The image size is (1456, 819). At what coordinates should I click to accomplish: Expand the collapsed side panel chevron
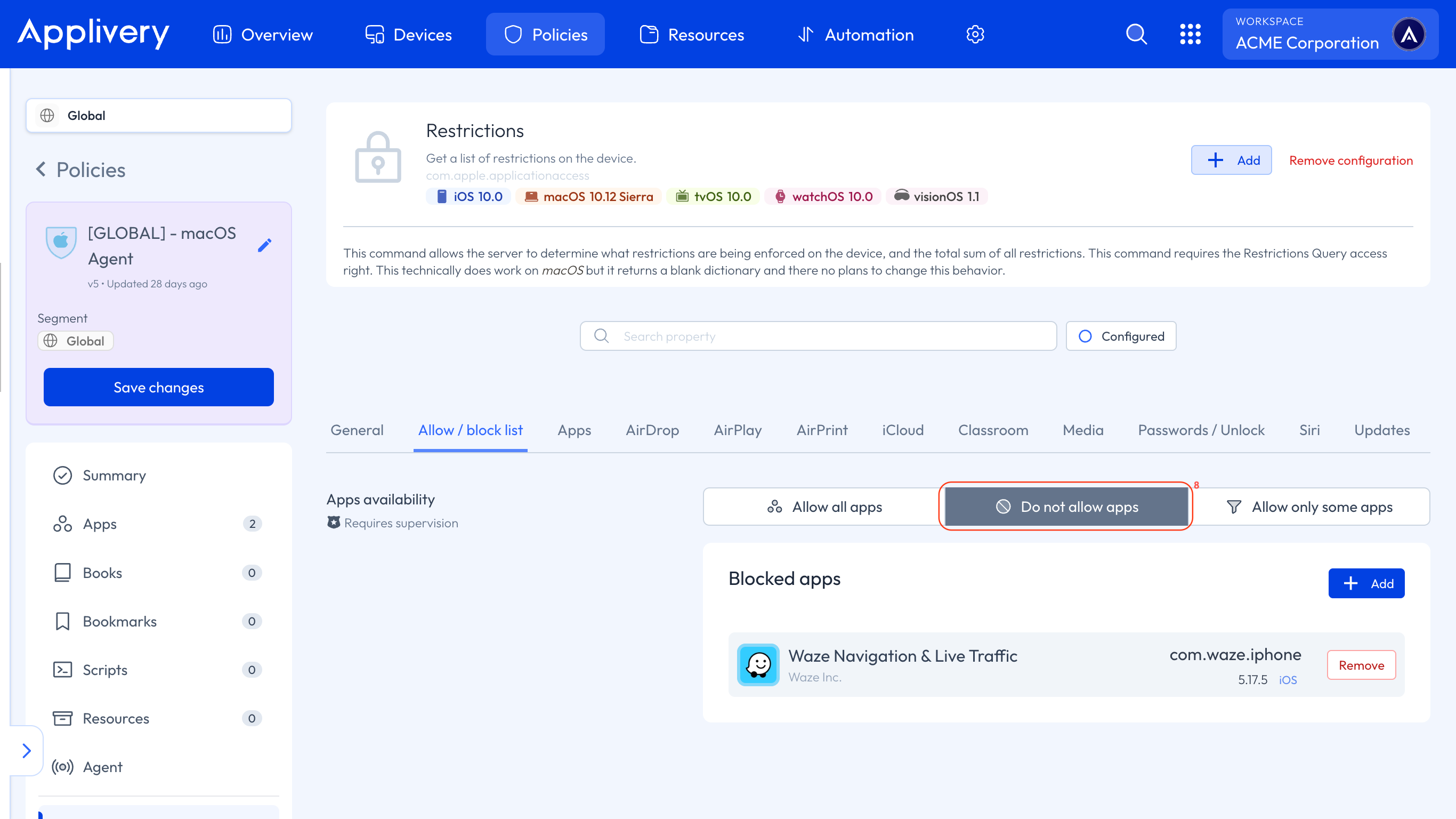click(x=26, y=751)
